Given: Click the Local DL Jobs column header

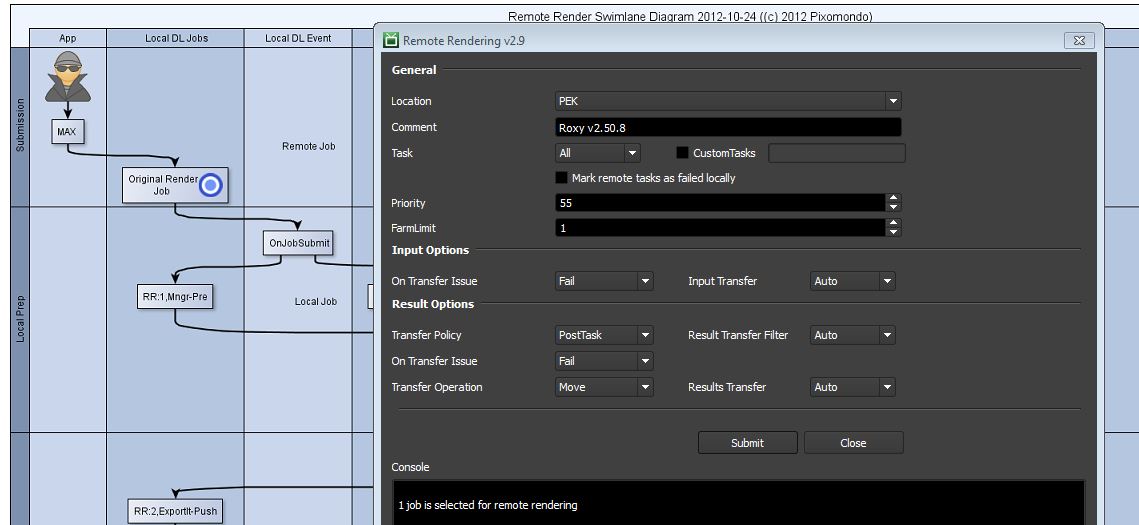Looking at the screenshot, I should (x=176, y=38).
